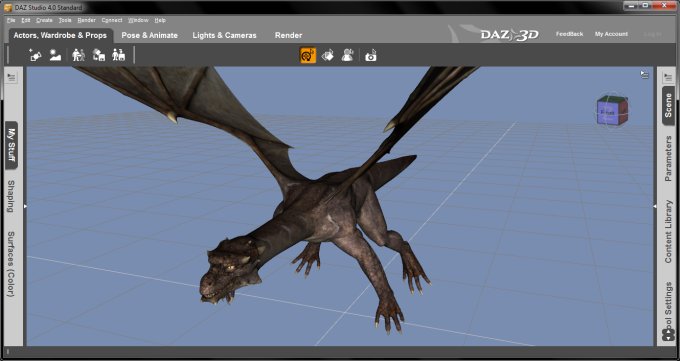Click the My Account link
The width and height of the screenshot is (680, 361).
611,34
